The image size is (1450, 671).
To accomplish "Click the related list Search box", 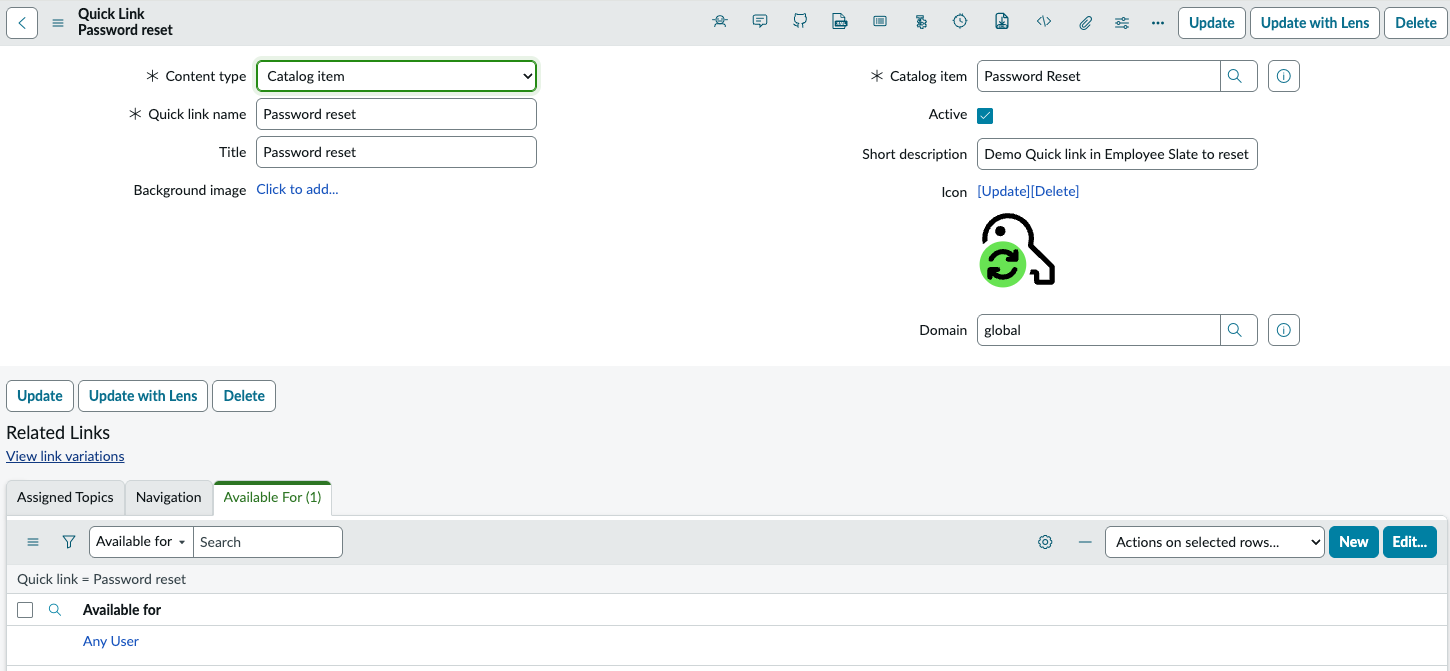I will click(268, 542).
